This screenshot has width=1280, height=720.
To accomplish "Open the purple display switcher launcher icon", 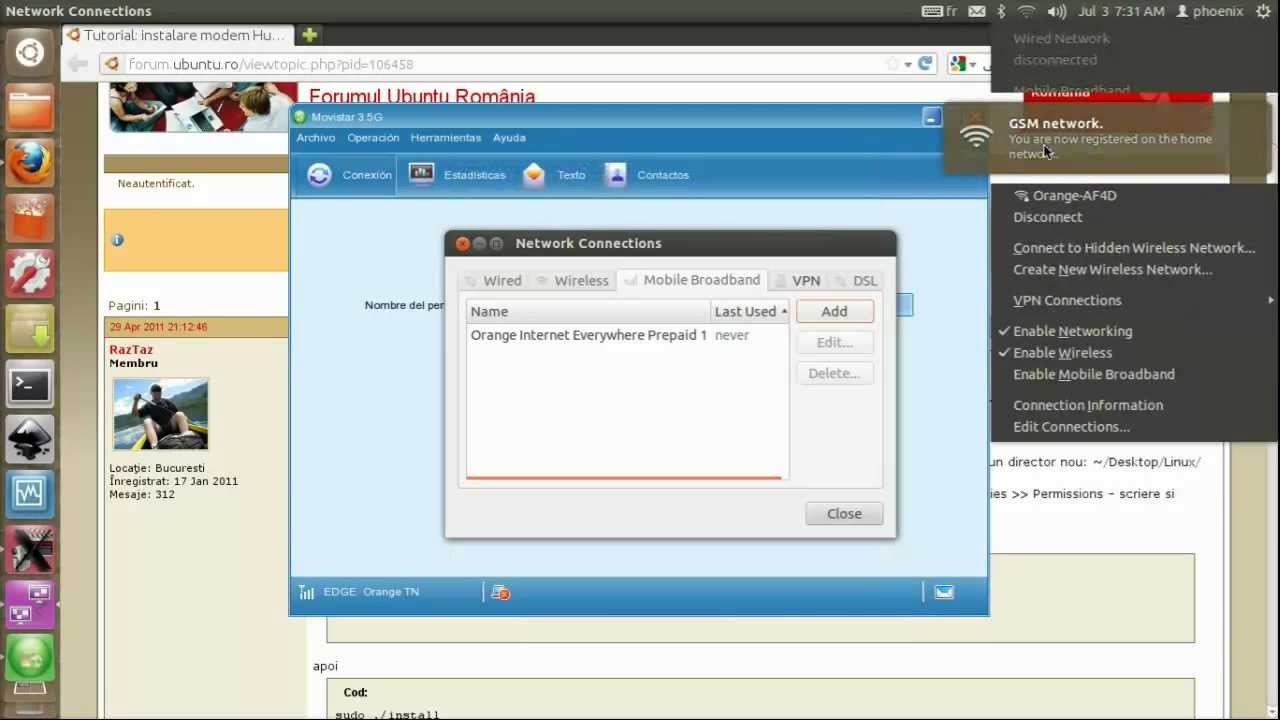I will tap(30, 603).
